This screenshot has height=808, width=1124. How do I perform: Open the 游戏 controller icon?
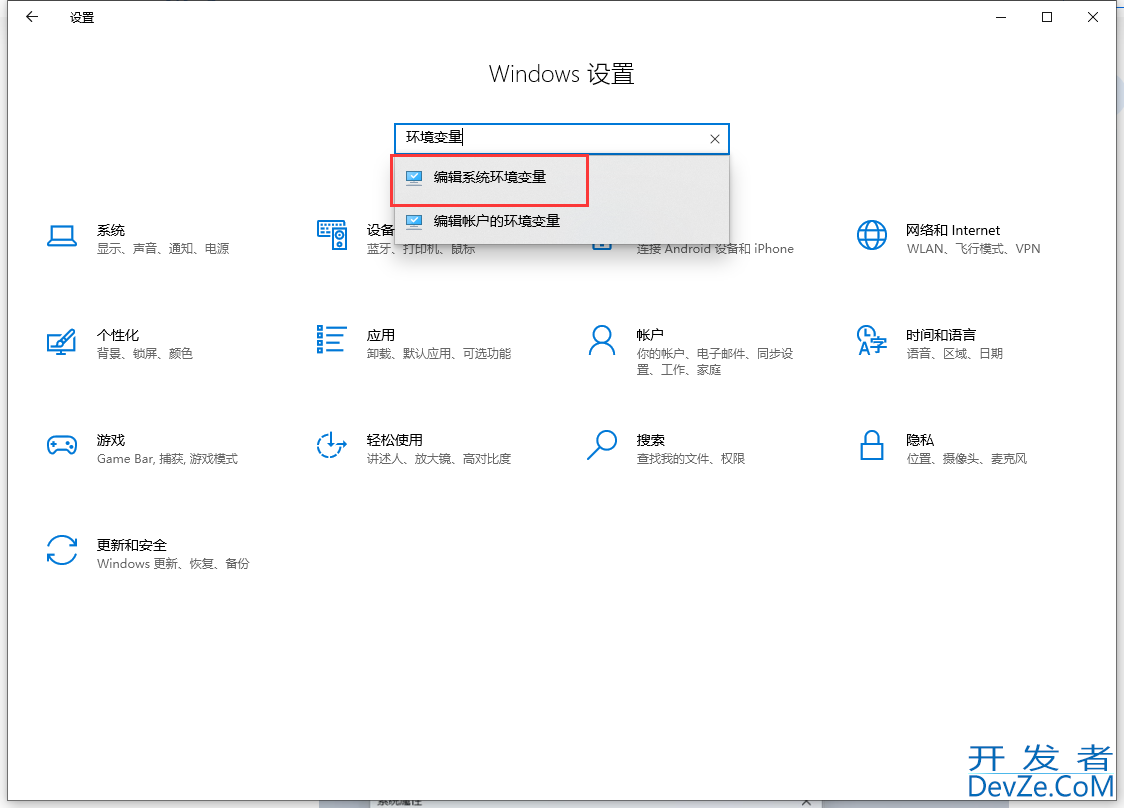point(62,445)
